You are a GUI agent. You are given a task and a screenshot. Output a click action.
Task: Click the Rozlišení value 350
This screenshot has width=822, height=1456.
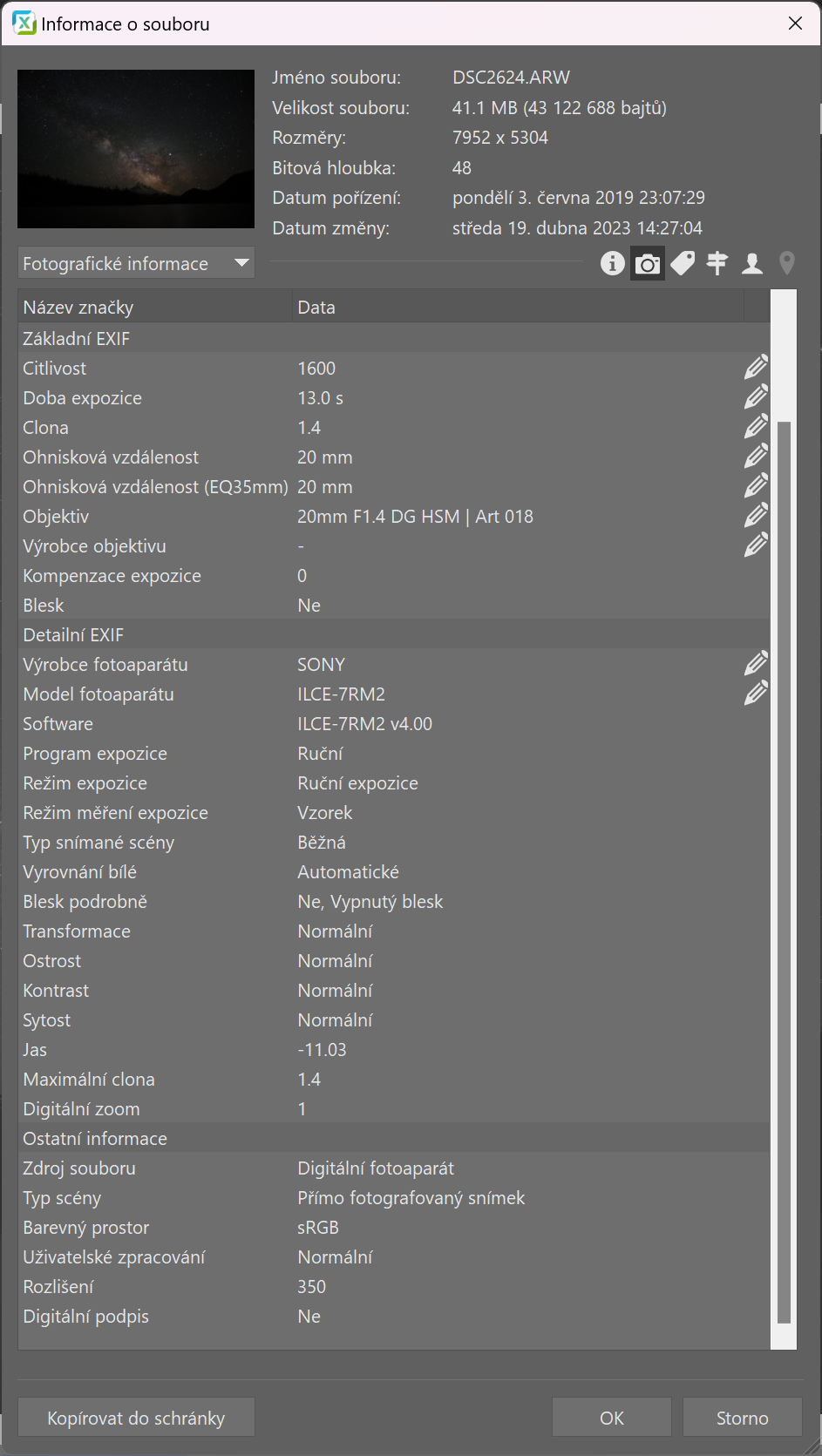[312, 1286]
